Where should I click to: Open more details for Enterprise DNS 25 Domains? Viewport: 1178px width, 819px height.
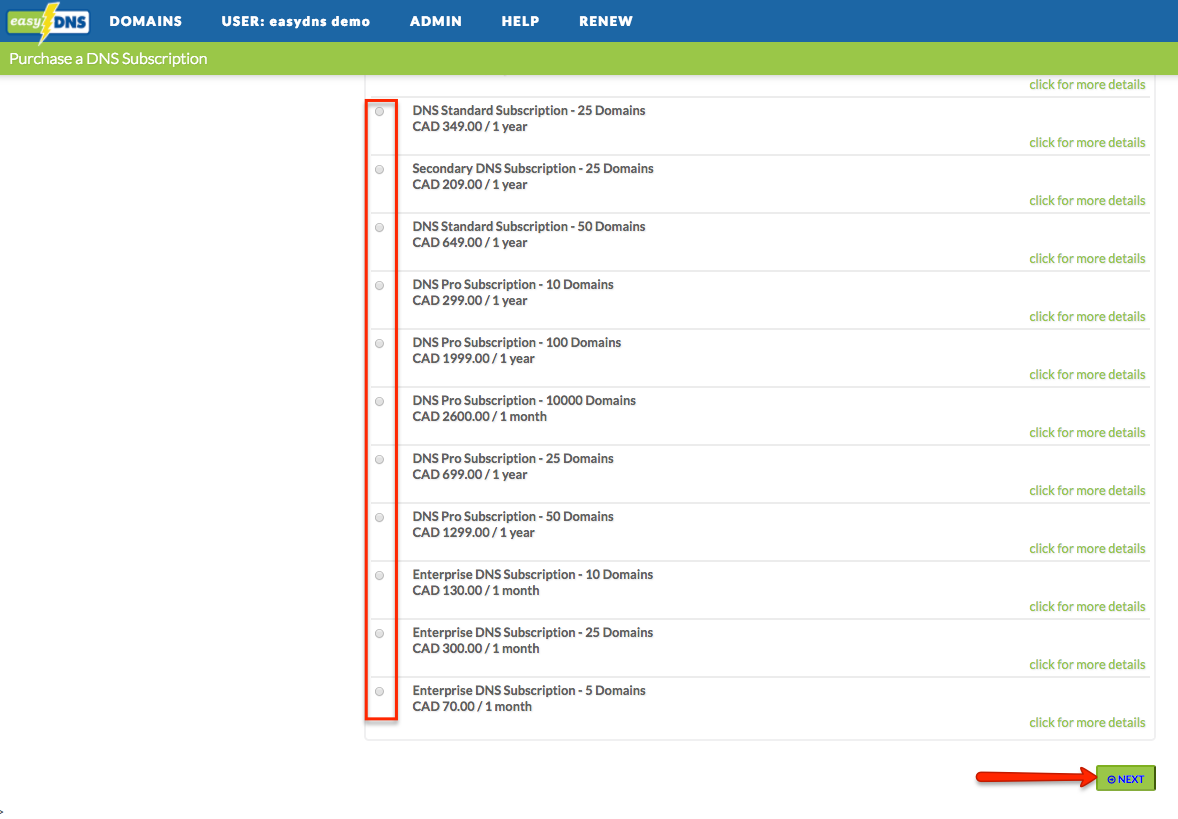1087,664
